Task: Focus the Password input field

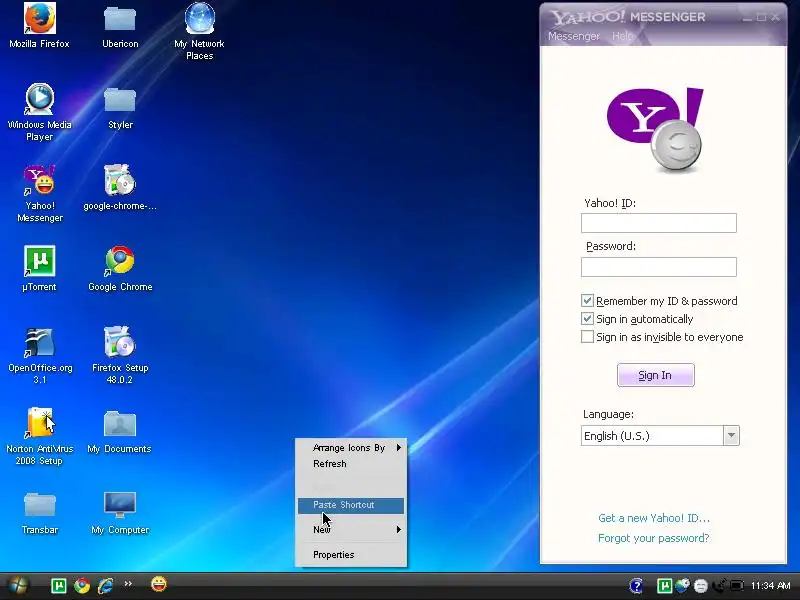Action: (659, 267)
